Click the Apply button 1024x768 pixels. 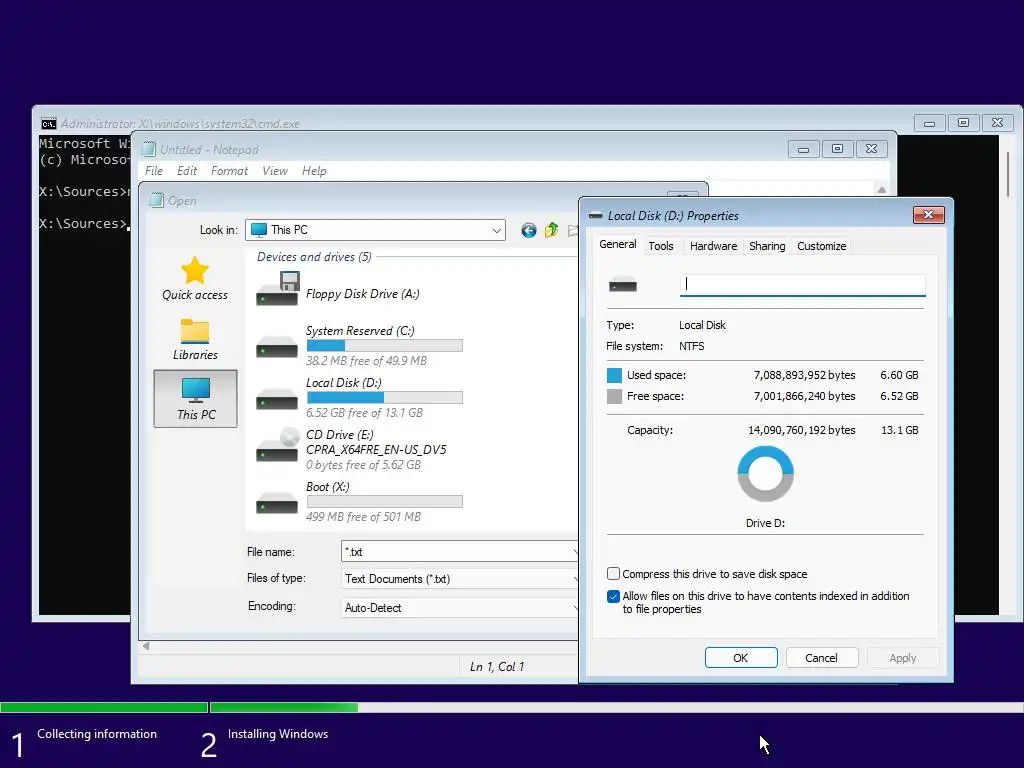pos(903,658)
